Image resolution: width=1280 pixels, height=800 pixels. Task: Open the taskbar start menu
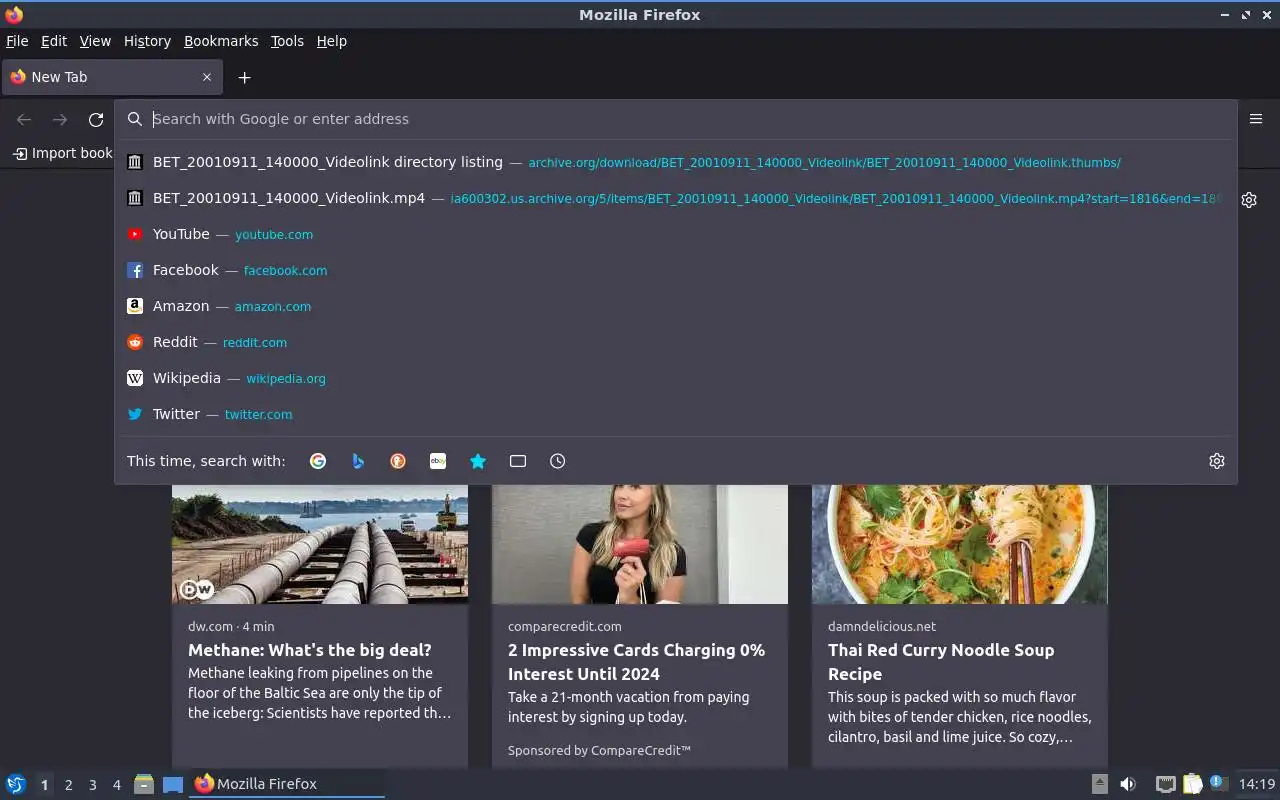(16, 784)
